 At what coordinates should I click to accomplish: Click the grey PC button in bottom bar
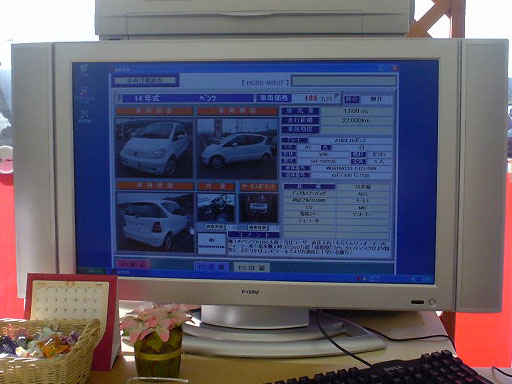251,267
